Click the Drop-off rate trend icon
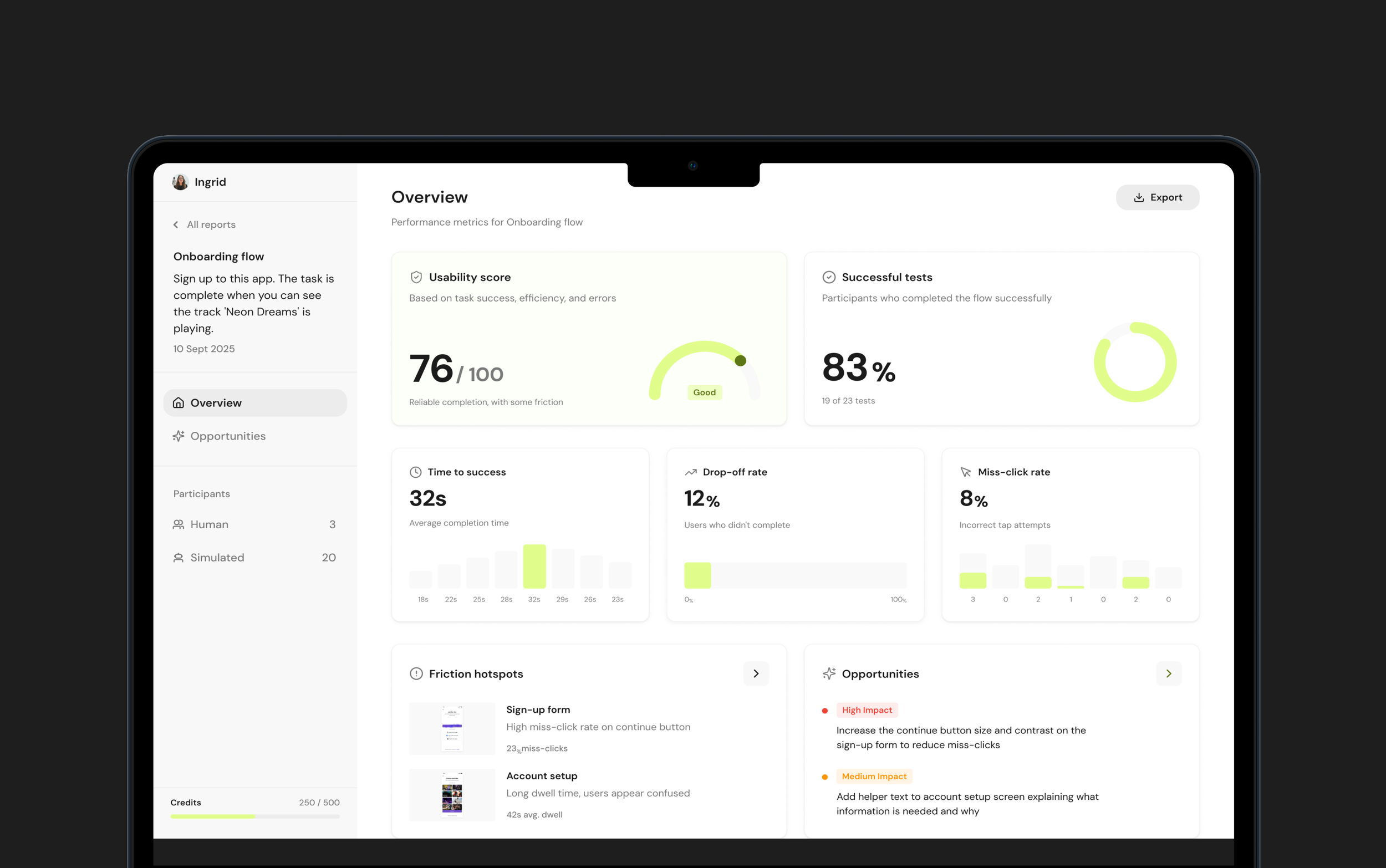The width and height of the screenshot is (1386, 868). coord(690,472)
